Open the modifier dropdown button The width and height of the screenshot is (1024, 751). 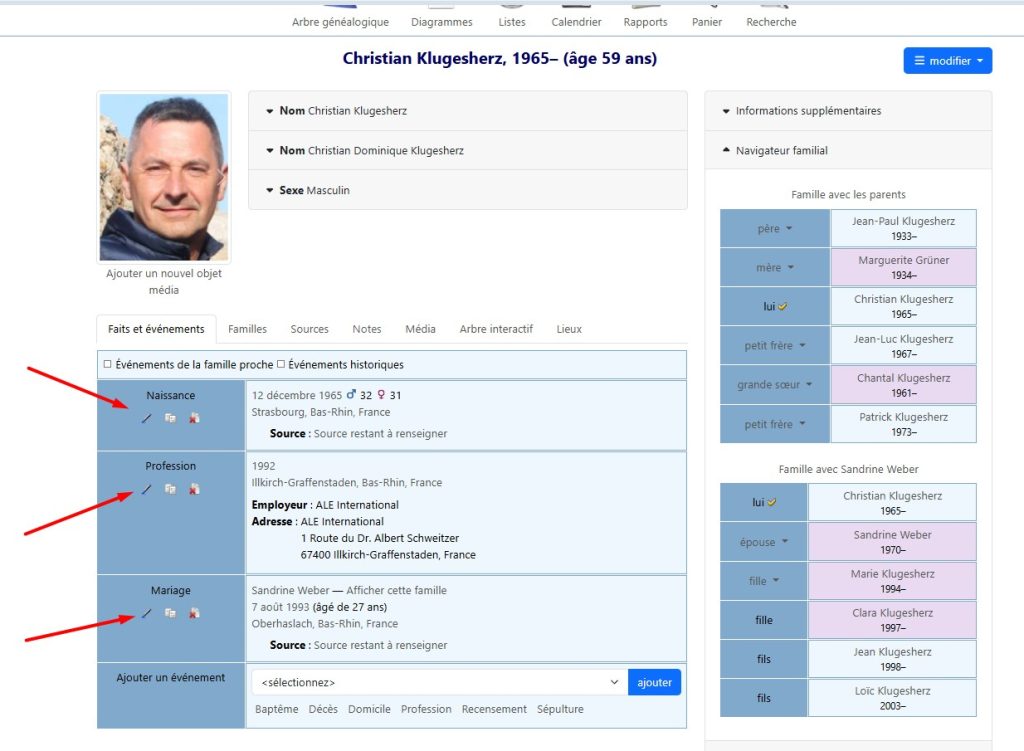(x=947, y=61)
